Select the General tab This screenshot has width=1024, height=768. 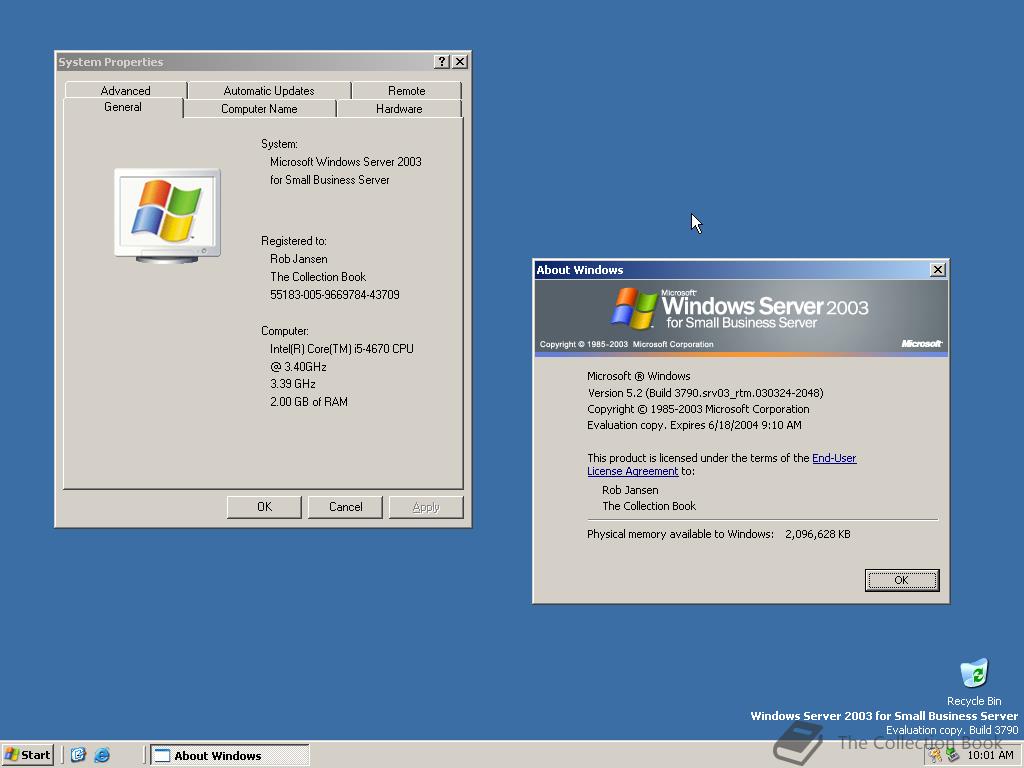123,107
